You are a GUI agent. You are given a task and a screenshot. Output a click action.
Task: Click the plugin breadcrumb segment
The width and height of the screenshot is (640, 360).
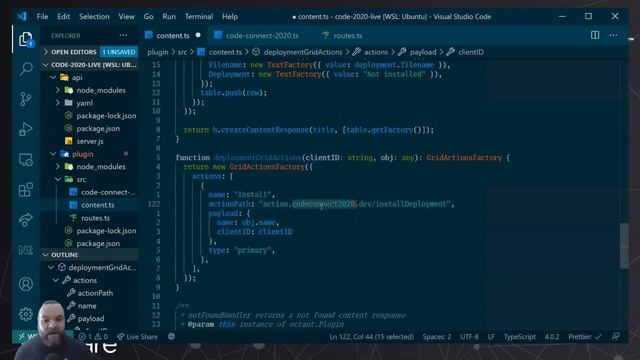coord(158,52)
